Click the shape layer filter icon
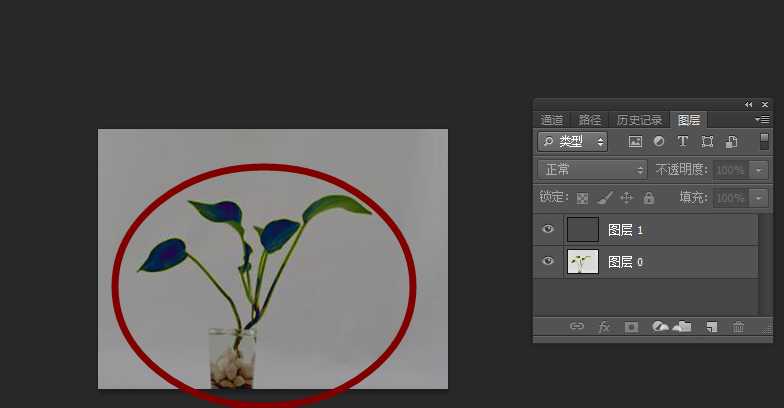 tap(707, 142)
